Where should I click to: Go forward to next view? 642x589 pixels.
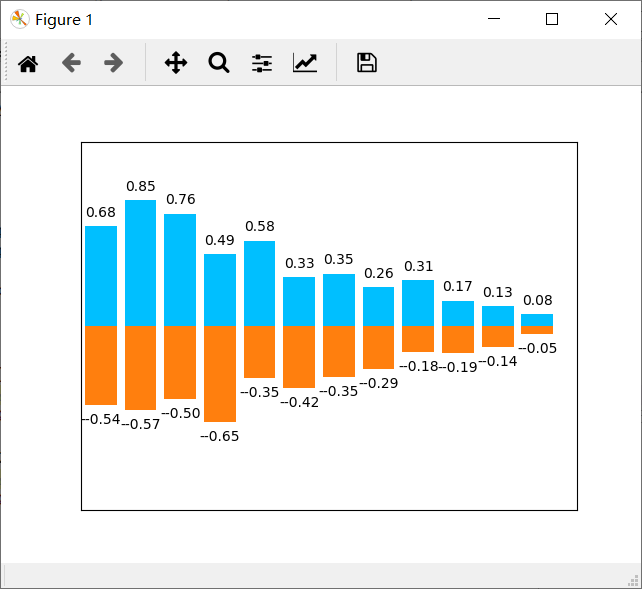tap(113, 63)
